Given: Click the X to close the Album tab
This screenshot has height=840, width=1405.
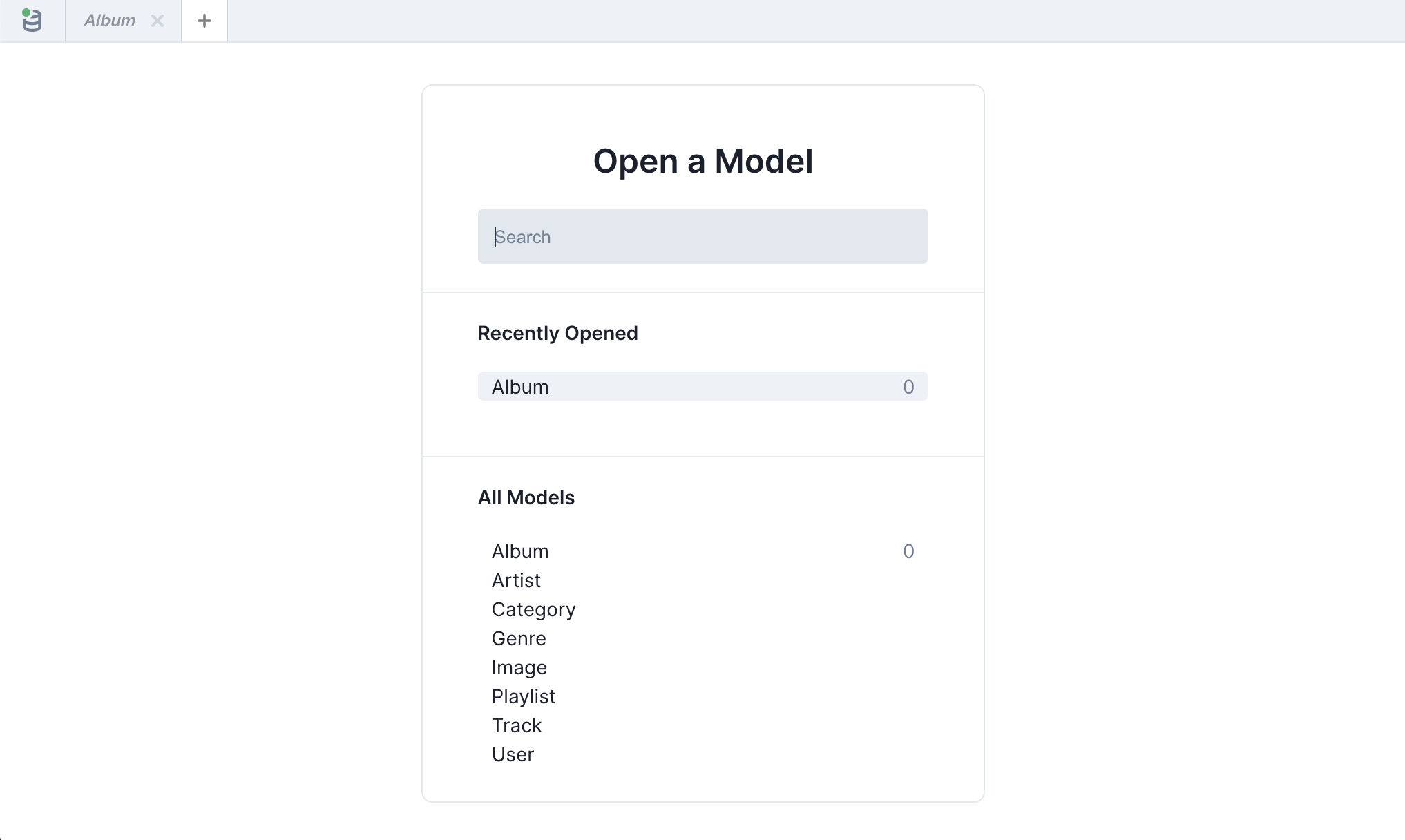Looking at the screenshot, I should tap(157, 21).
